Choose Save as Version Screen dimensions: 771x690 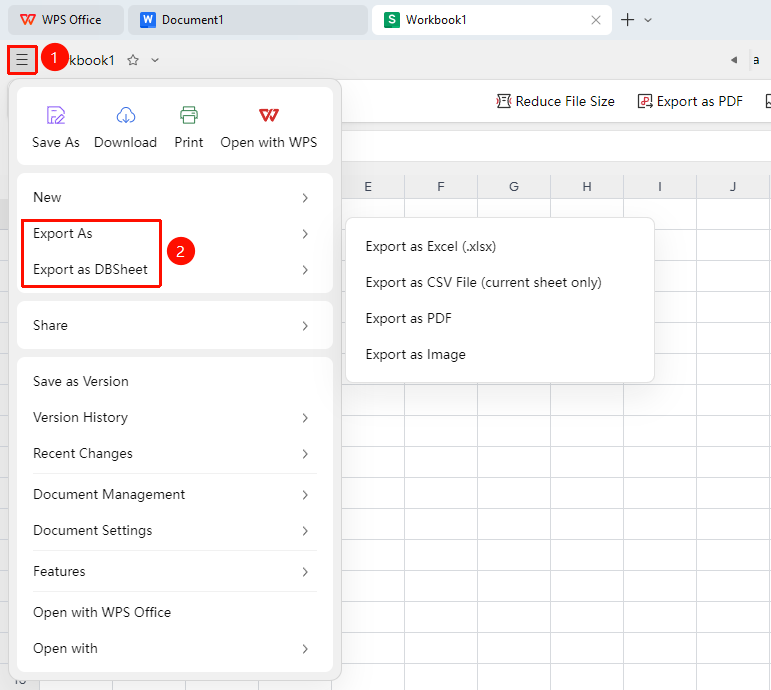tap(175, 381)
